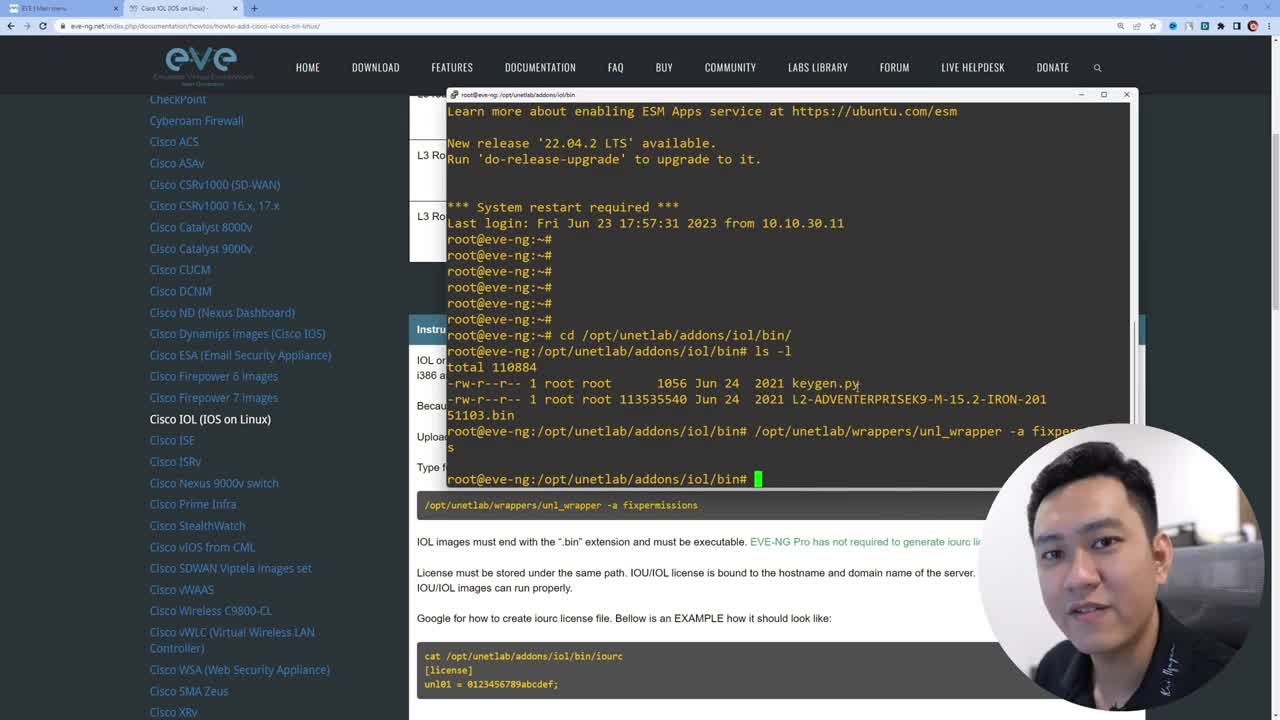The width and height of the screenshot is (1280, 720).
Task: Open Cisco ISE sidebar link
Action: [172, 440]
